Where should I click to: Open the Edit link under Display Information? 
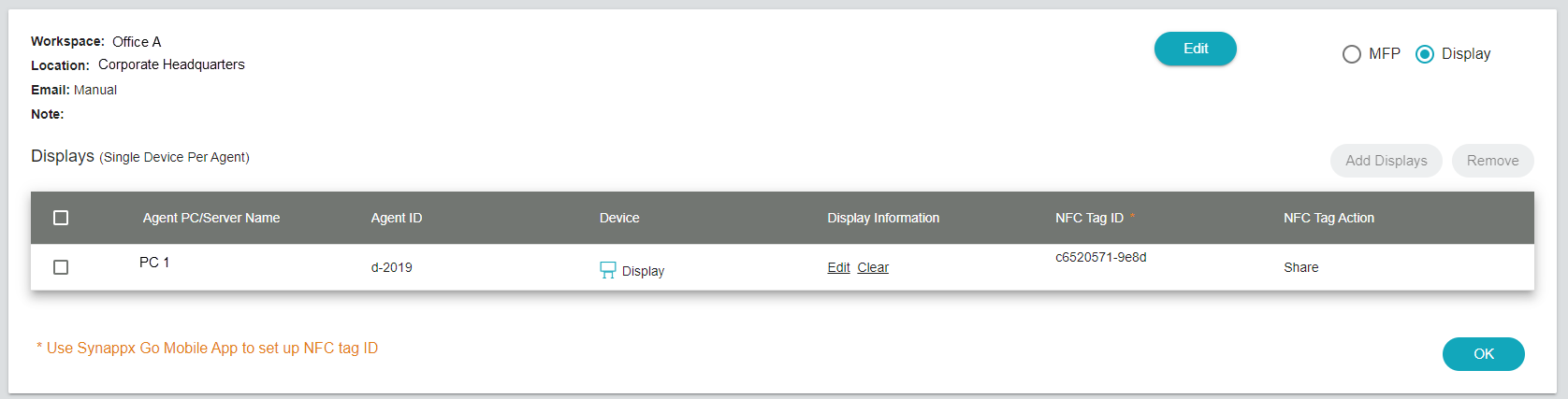pyautogui.click(x=838, y=267)
